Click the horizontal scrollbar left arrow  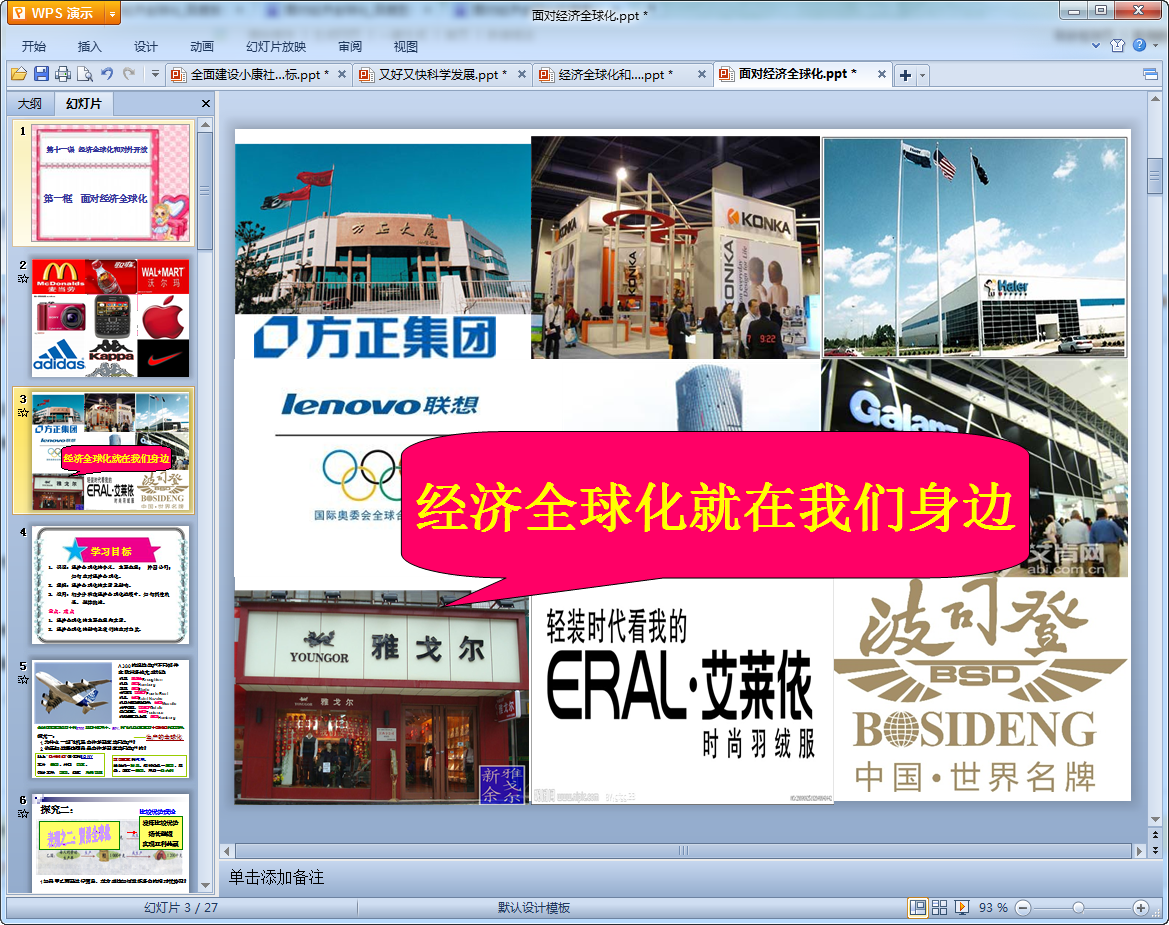coord(227,850)
